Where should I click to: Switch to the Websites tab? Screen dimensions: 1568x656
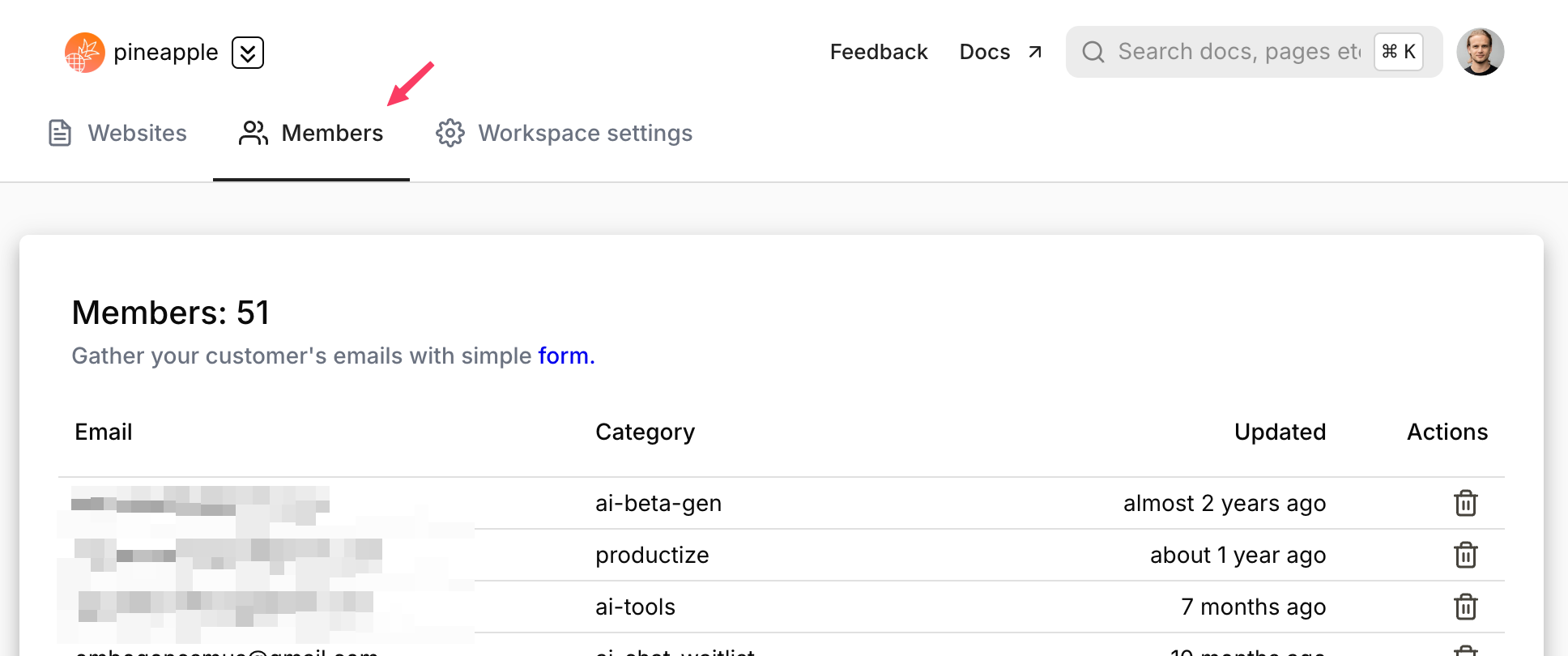click(x=137, y=133)
